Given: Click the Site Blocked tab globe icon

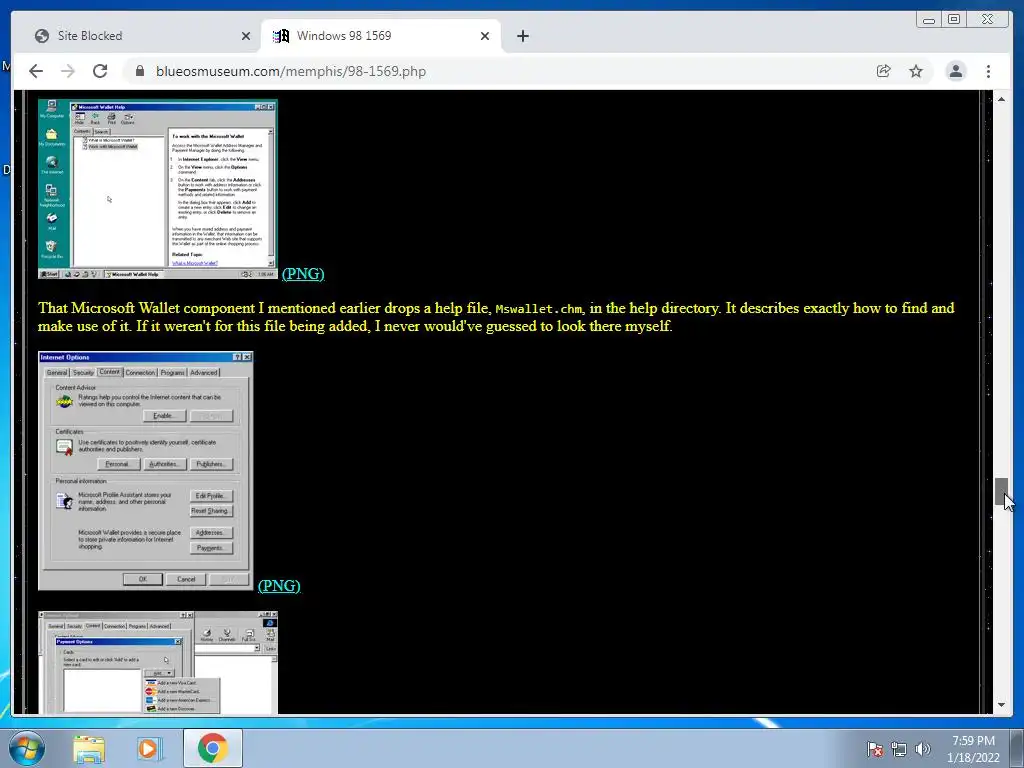Looking at the screenshot, I should 42,36.
